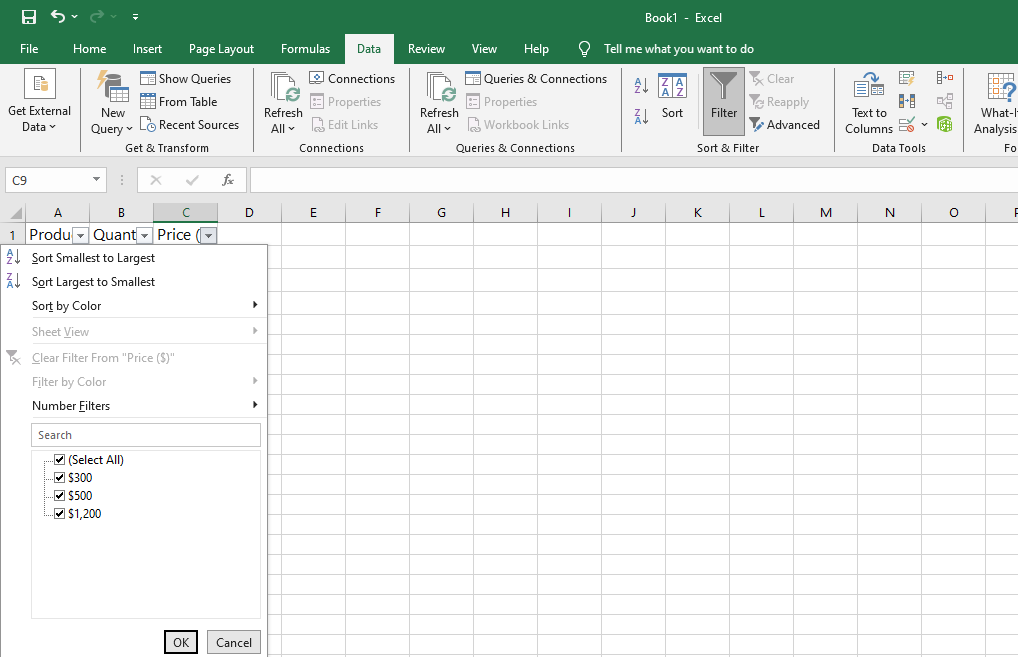Click the Flash Fill icon
This screenshot has width=1018, height=657.
click(906, 78)
